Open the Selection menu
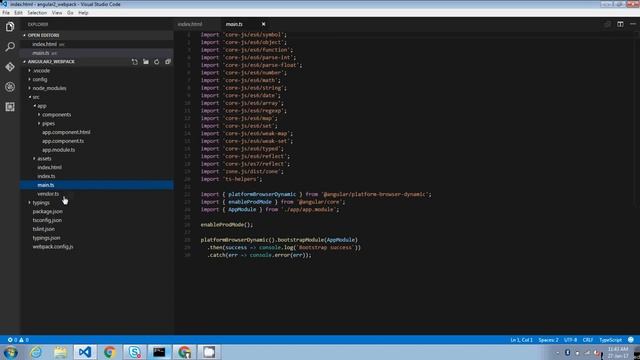The width and height of the screenshot is (640, 360). (37, 13)
